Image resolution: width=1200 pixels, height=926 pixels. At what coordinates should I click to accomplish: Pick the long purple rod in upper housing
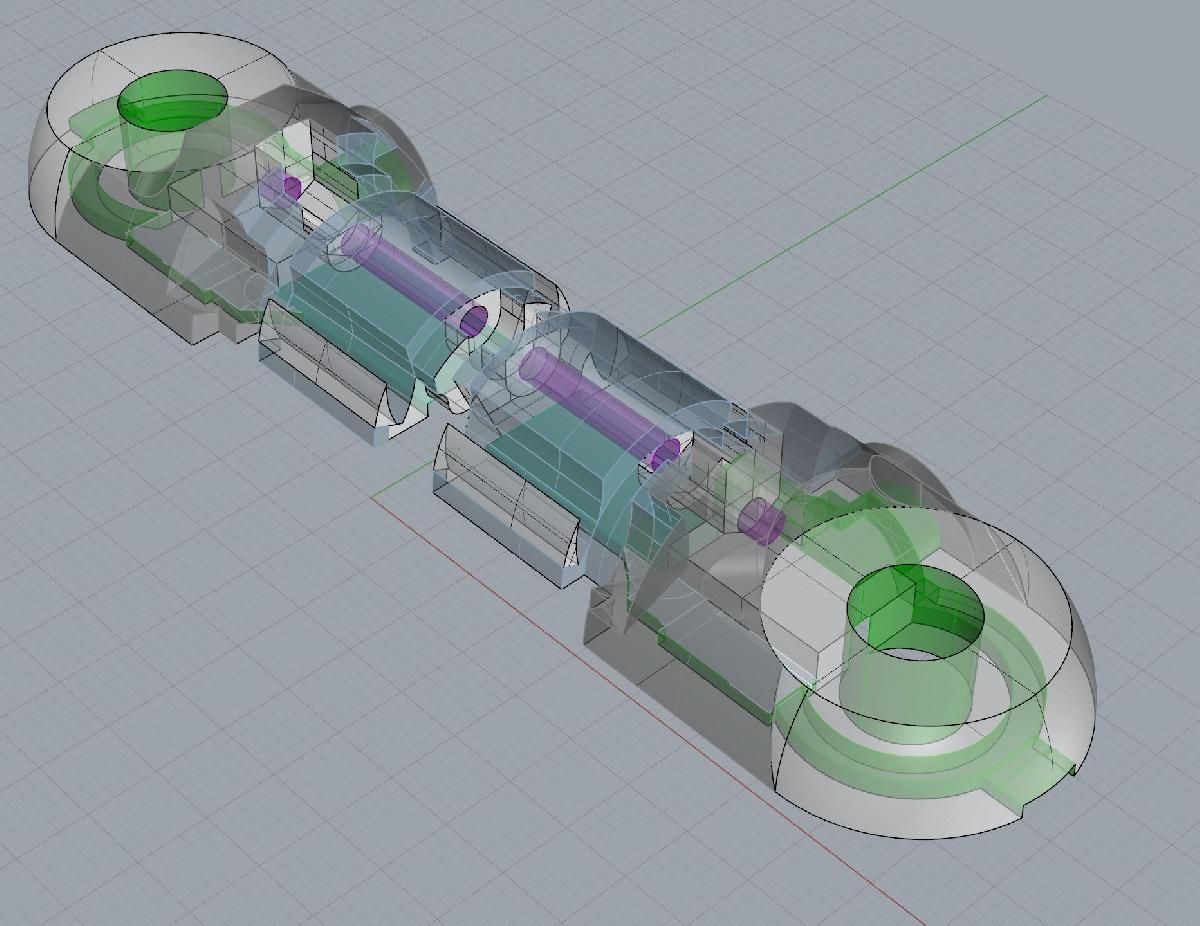(x=410, y=275)
